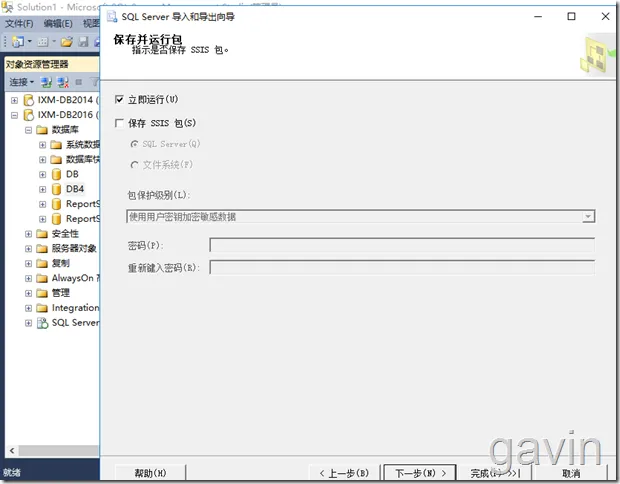Select the 管理 tree item text
The image size is (620, 484).
61,293
